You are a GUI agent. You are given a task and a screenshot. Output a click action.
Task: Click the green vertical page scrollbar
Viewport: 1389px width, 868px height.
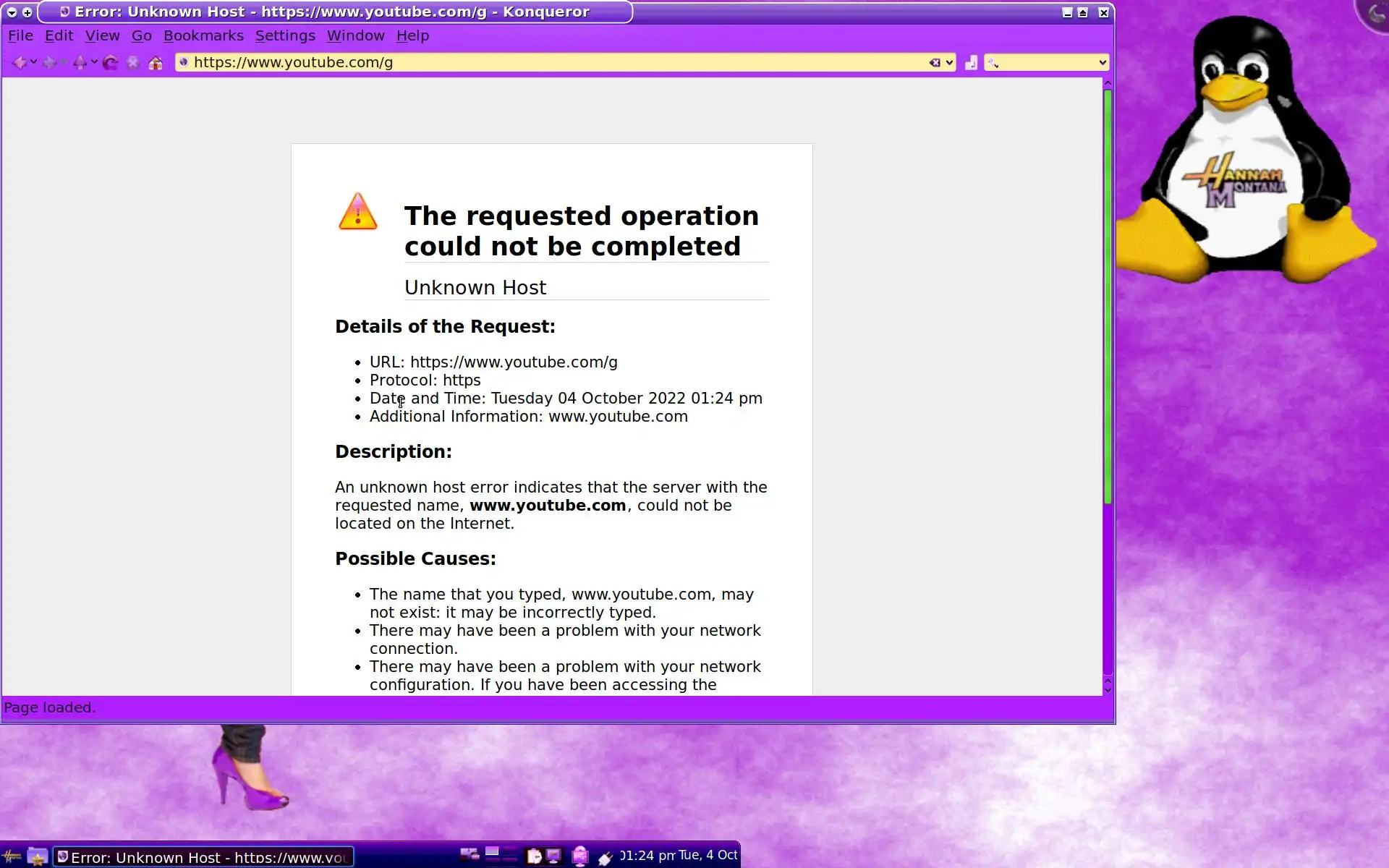click(1108, 297)
